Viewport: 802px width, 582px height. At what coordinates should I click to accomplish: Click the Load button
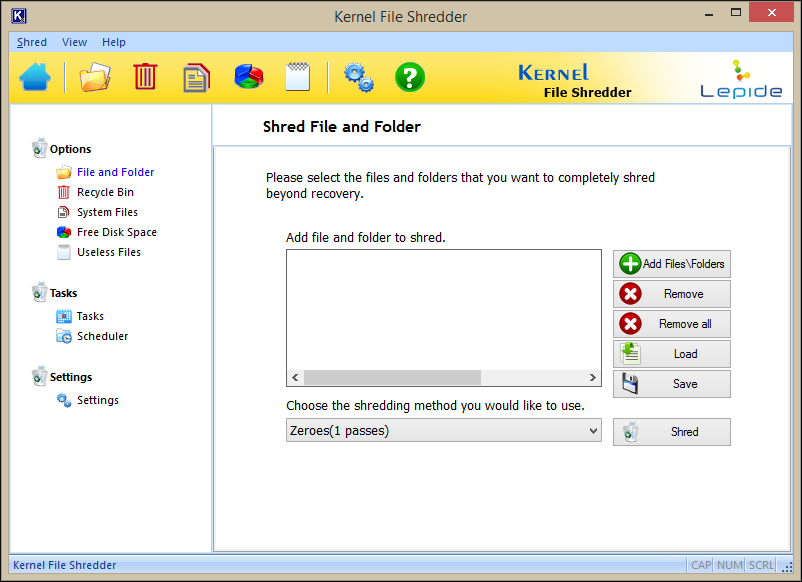click(672, 354)
